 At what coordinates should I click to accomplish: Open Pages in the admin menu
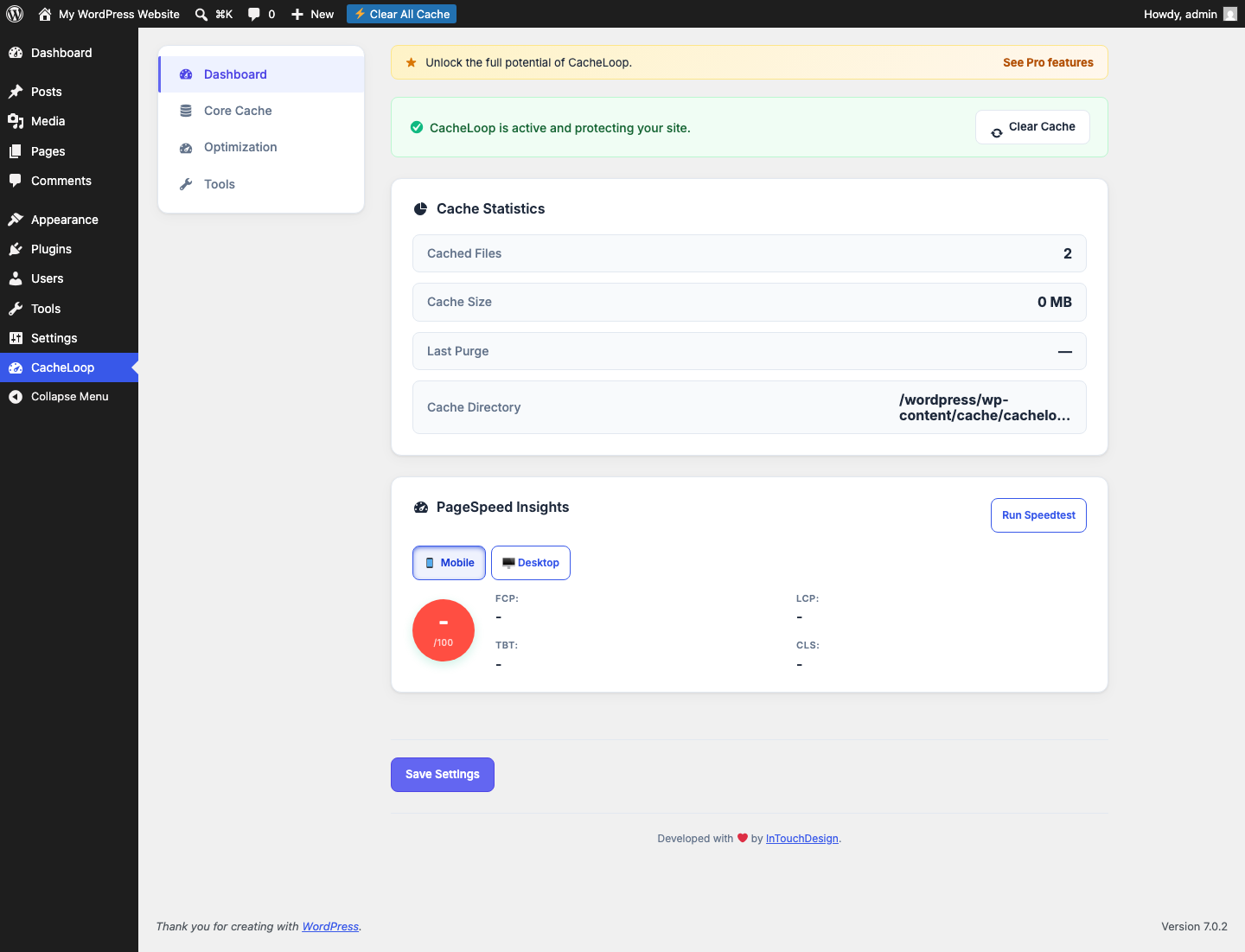pyautogui.click(x=69, y=151)
